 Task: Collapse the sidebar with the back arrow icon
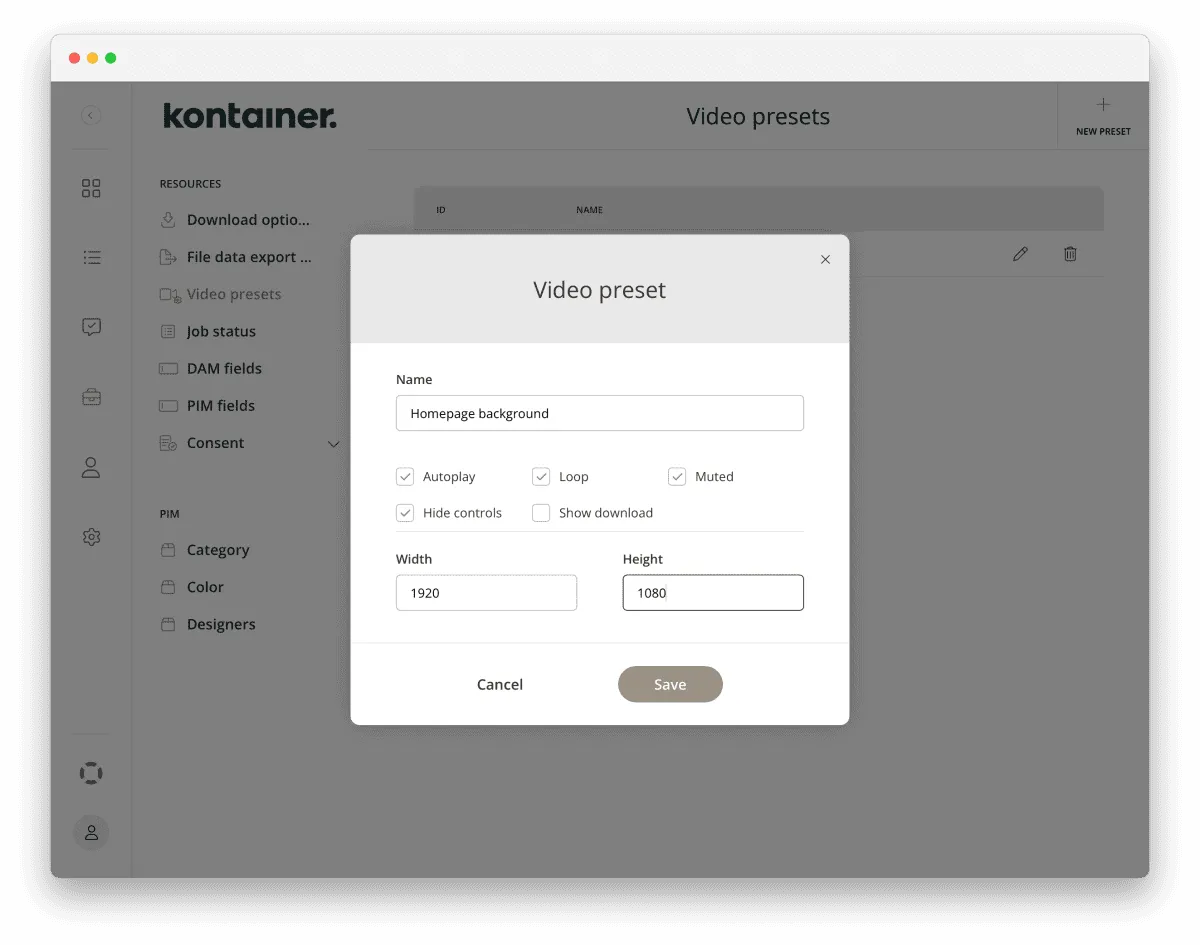pos(91,116)
